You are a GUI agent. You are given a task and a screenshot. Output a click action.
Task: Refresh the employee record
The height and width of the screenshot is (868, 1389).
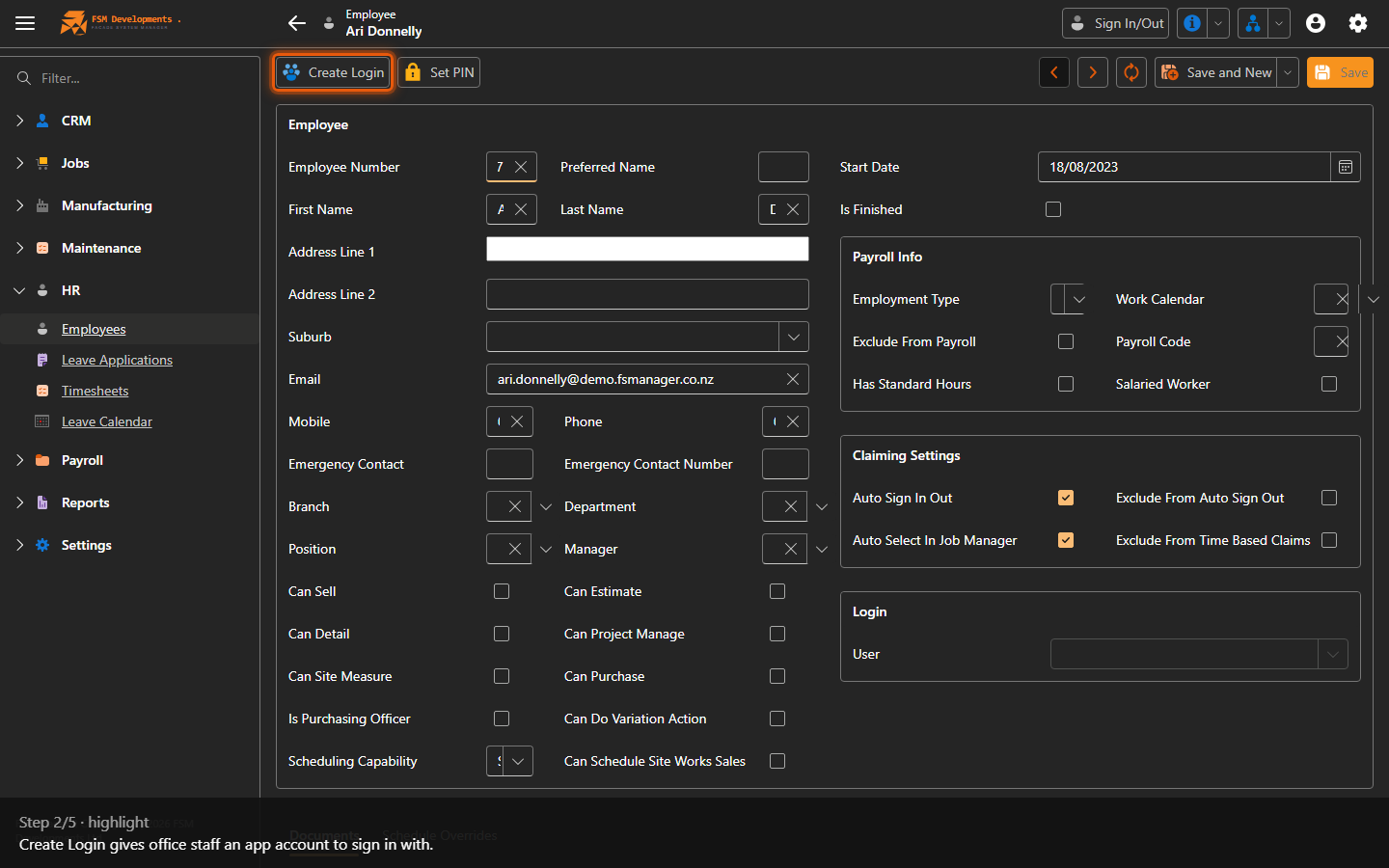click(x=1131, y=72)
